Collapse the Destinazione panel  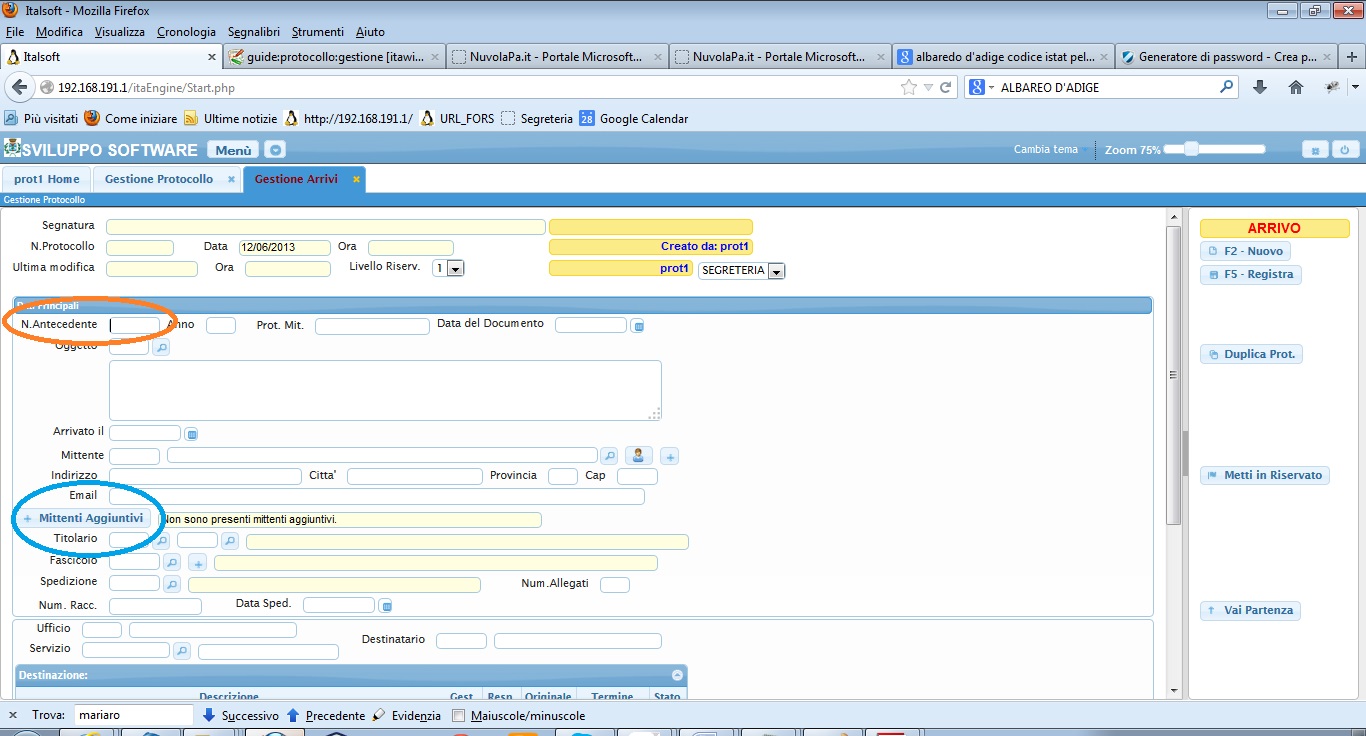[677, 675]
